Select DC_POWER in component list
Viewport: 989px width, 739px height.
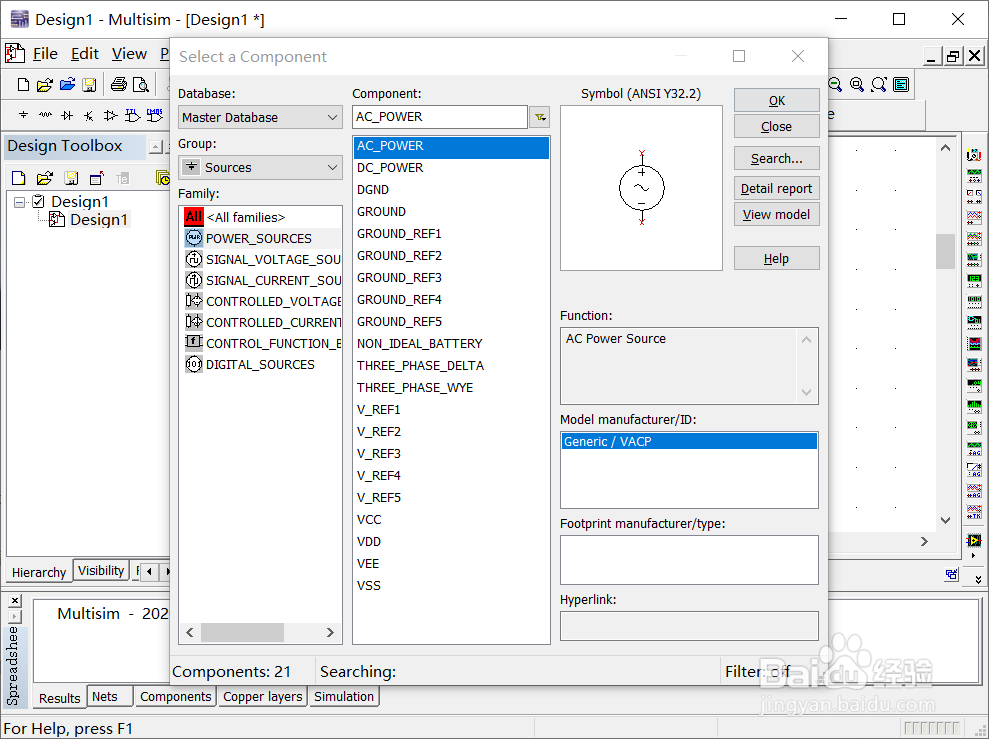tap(451, 168)
